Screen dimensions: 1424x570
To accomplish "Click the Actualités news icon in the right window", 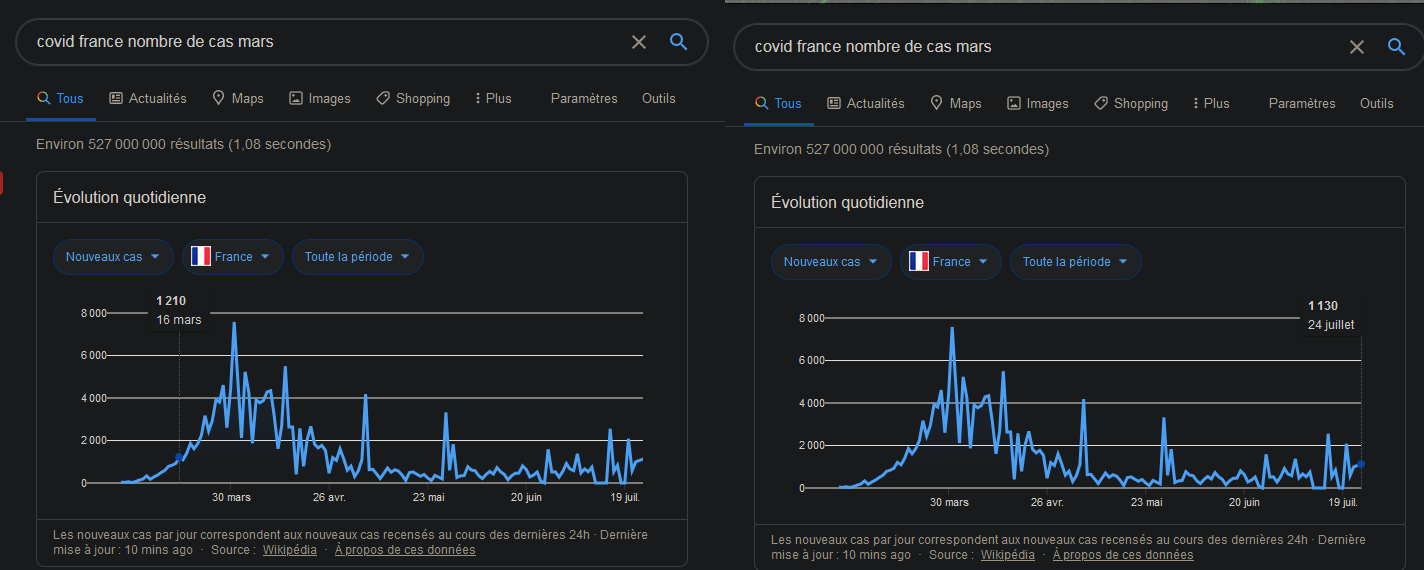I will (834, 103).
